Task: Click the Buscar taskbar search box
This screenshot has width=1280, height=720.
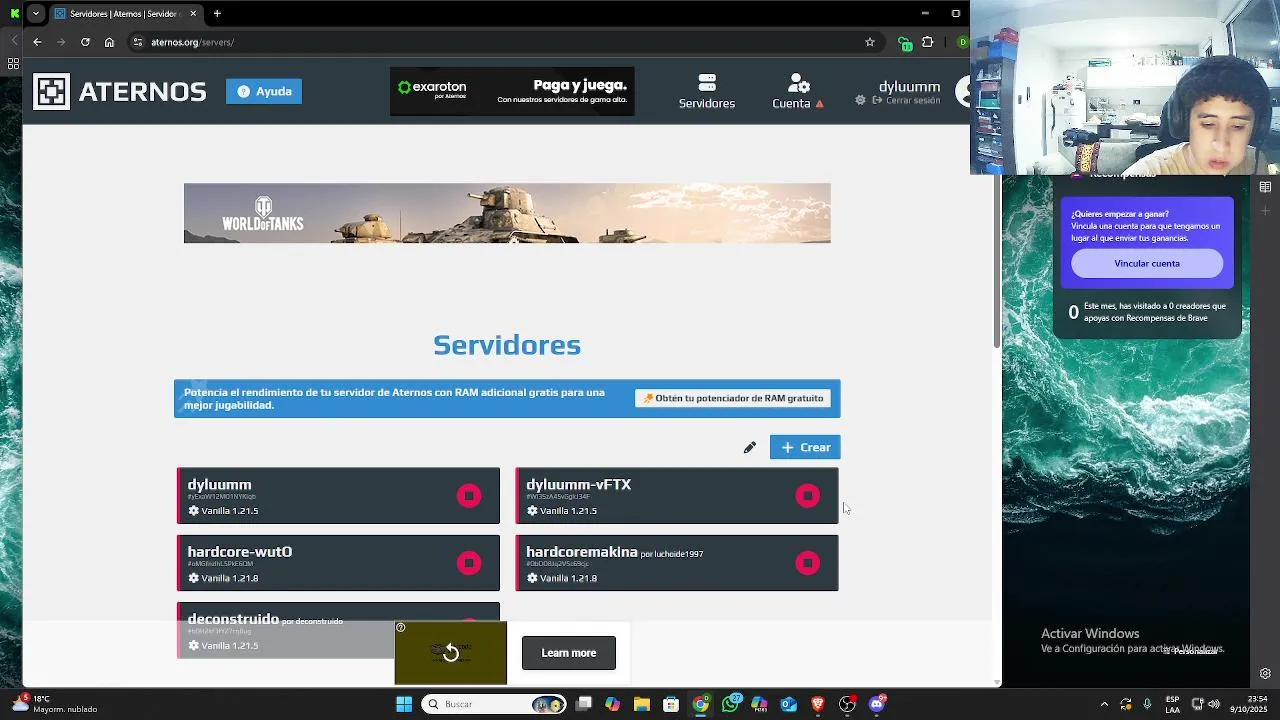Action: click(x=494, y=704)
